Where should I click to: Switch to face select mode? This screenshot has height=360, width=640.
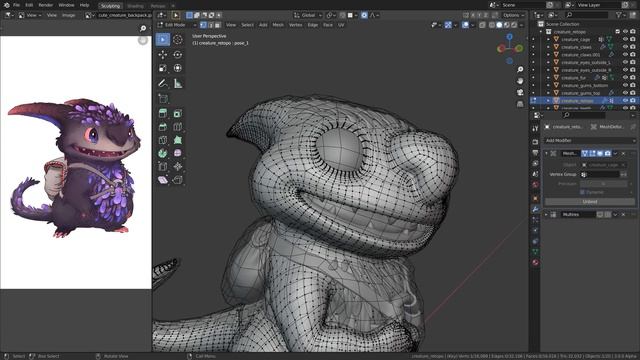click(218, 25)
